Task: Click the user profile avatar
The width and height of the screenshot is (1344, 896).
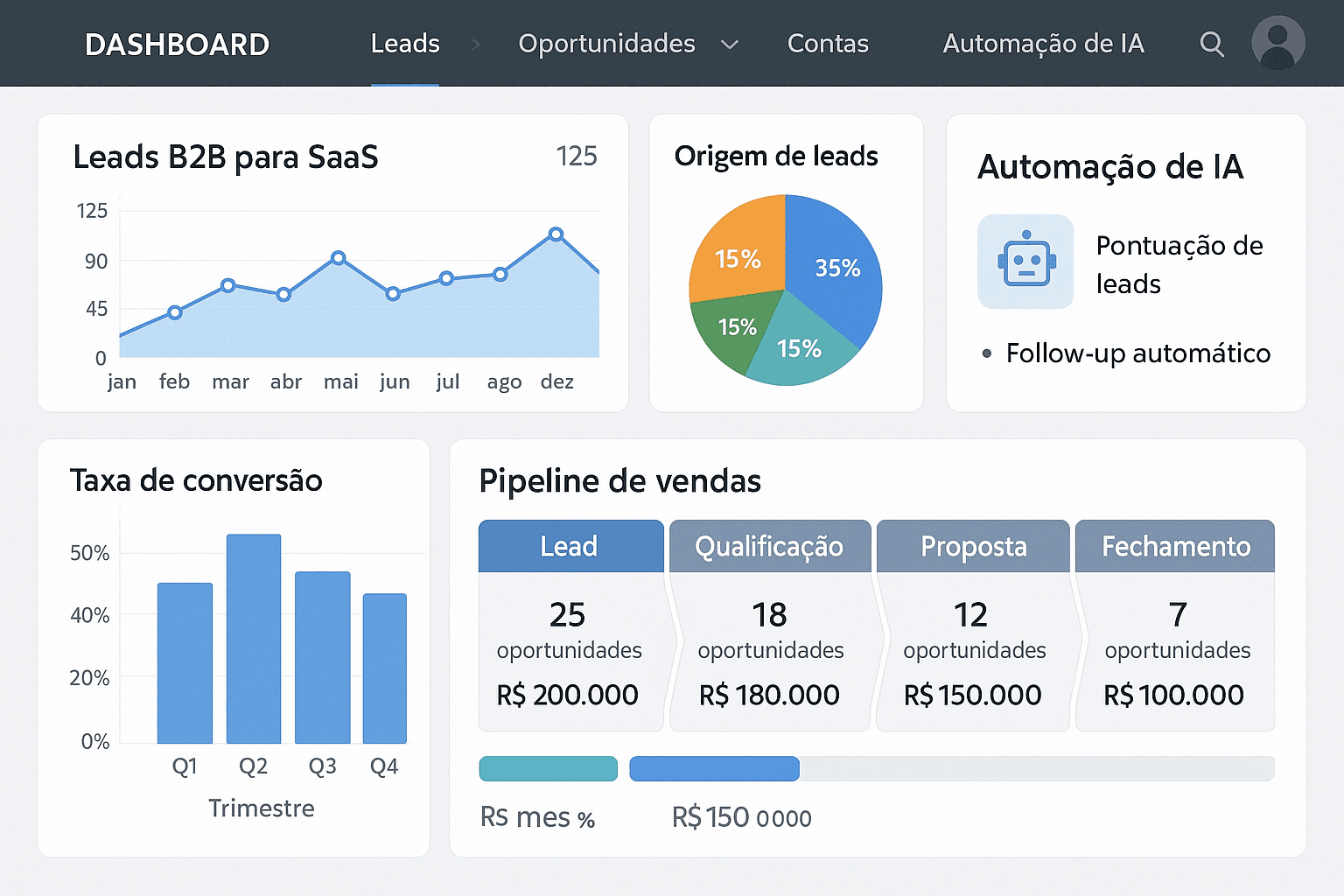Action: [1277, 44]
